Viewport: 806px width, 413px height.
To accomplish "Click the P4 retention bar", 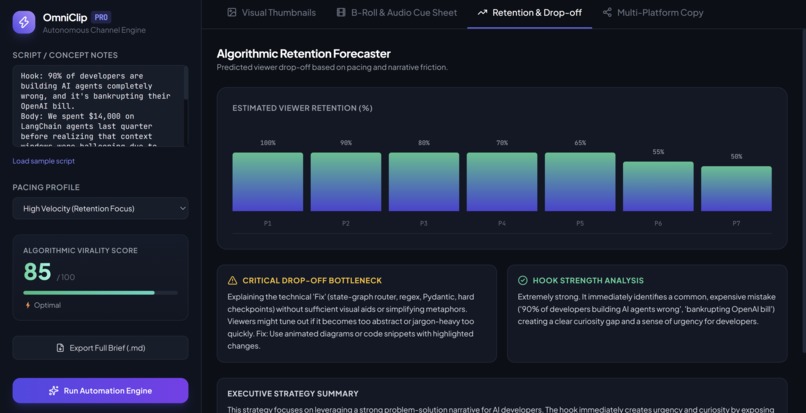I will click(502, 182).
